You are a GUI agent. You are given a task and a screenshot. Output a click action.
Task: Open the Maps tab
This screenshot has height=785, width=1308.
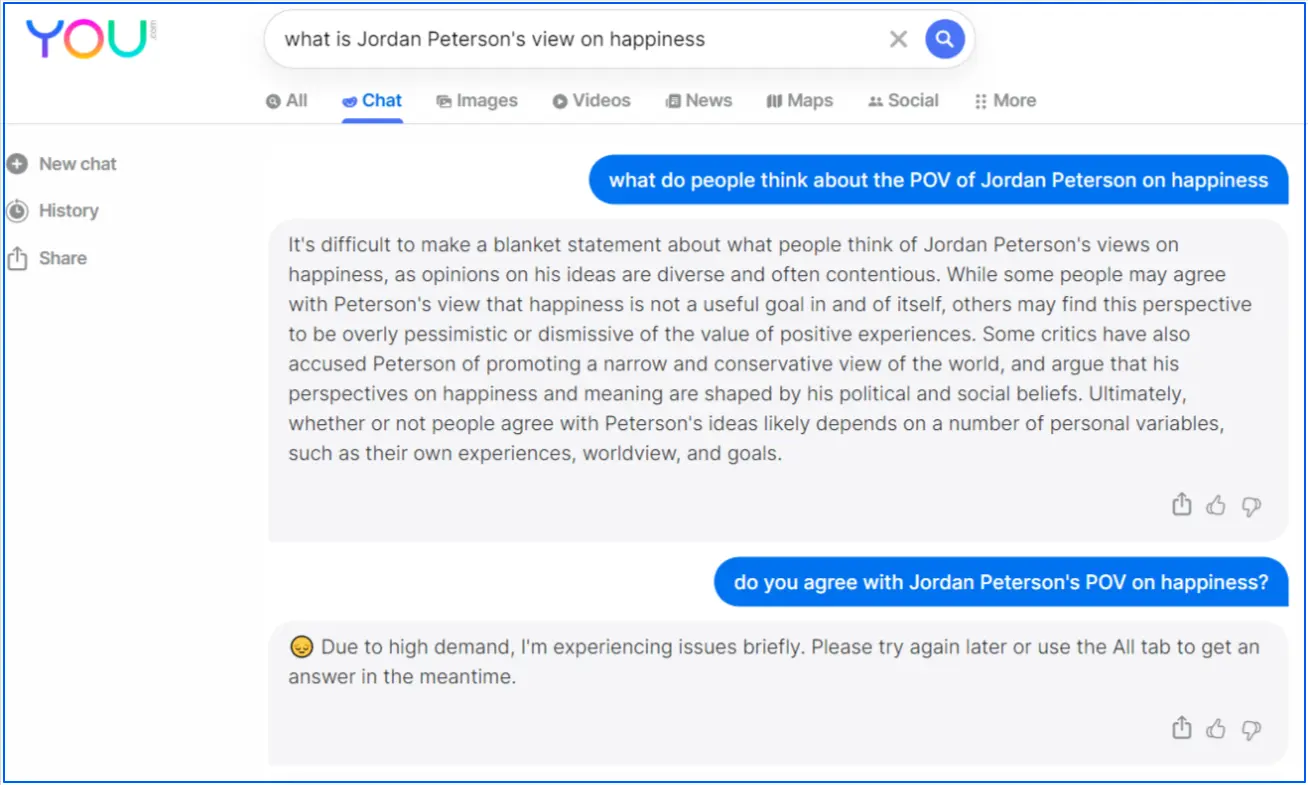tap(799, 100)
